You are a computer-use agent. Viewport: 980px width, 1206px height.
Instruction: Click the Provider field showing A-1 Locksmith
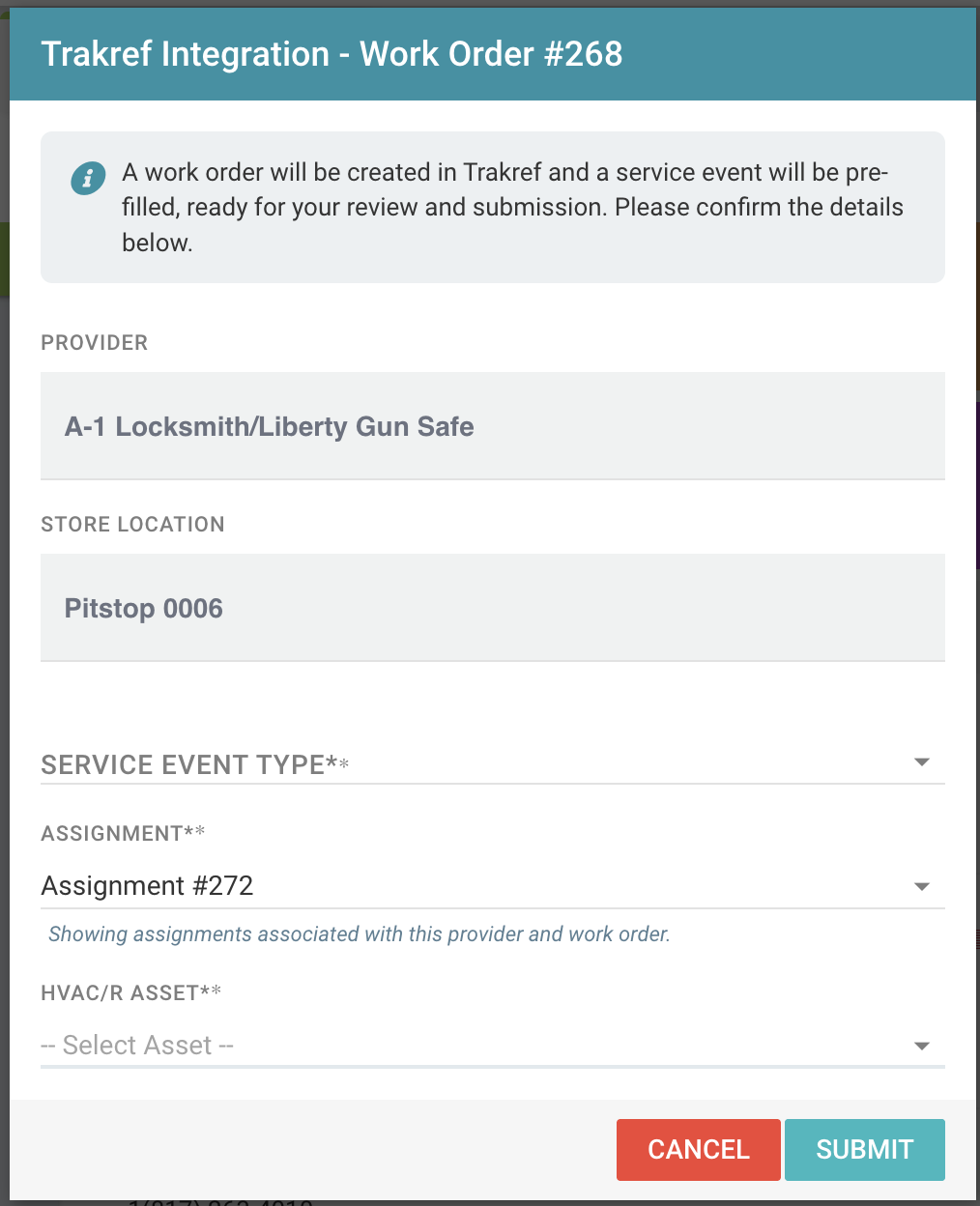pos(492,426)
